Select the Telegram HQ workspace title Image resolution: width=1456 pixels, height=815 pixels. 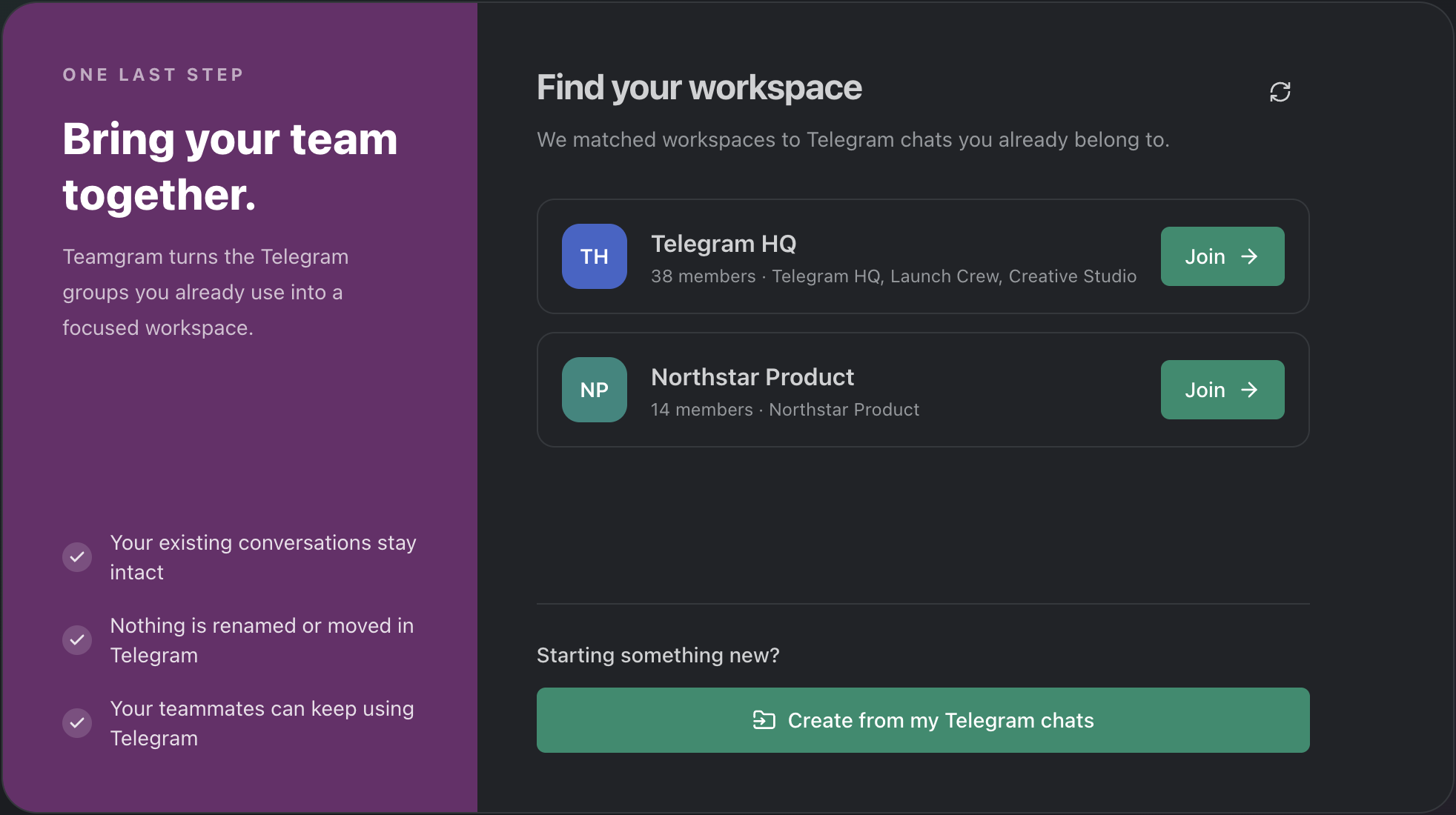(x=724, y=244)
